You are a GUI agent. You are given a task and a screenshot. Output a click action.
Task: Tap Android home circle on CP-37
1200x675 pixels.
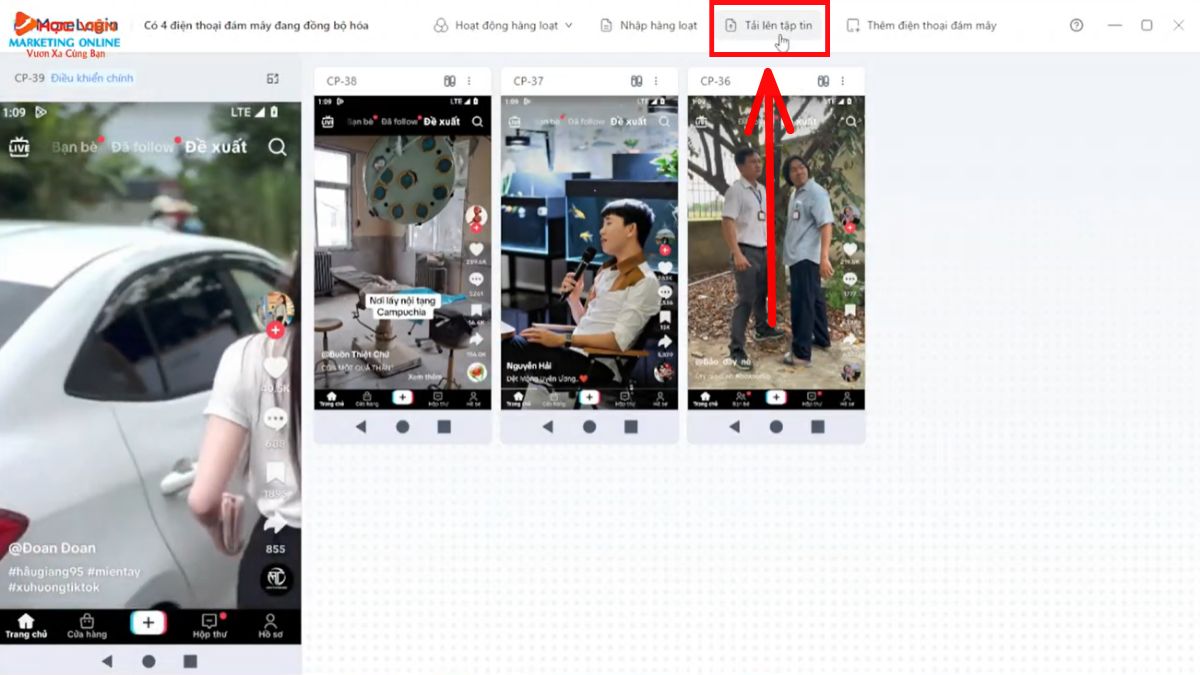coord(589,427)
